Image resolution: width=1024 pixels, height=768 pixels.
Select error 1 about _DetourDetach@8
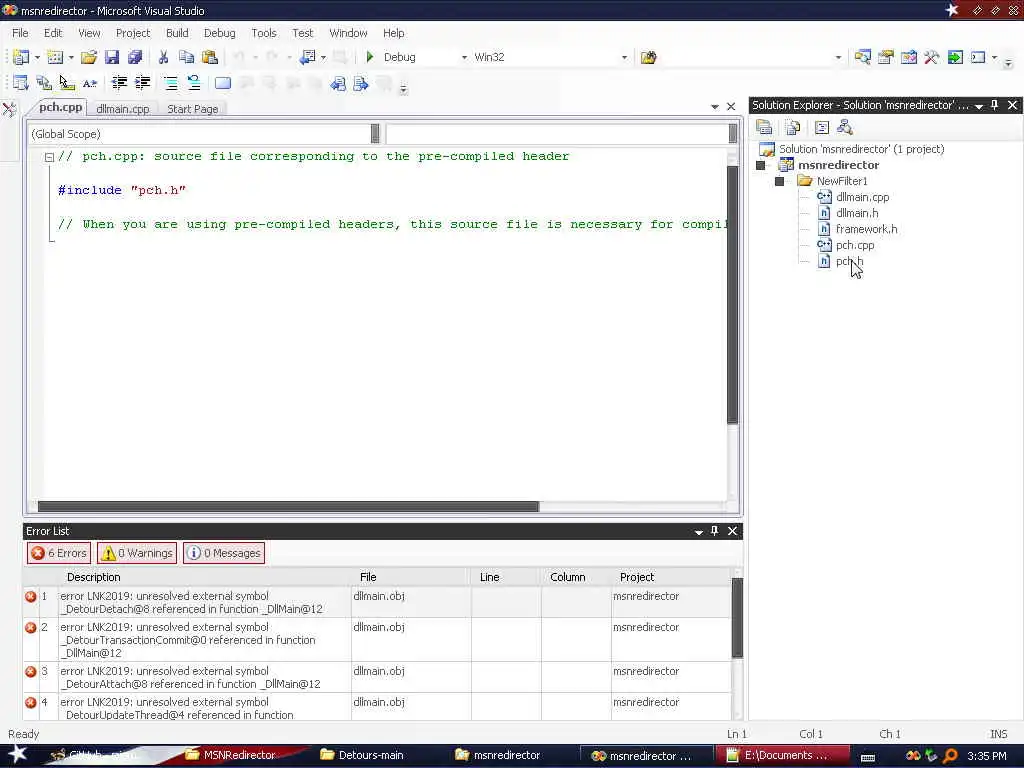tap(377, 602)
